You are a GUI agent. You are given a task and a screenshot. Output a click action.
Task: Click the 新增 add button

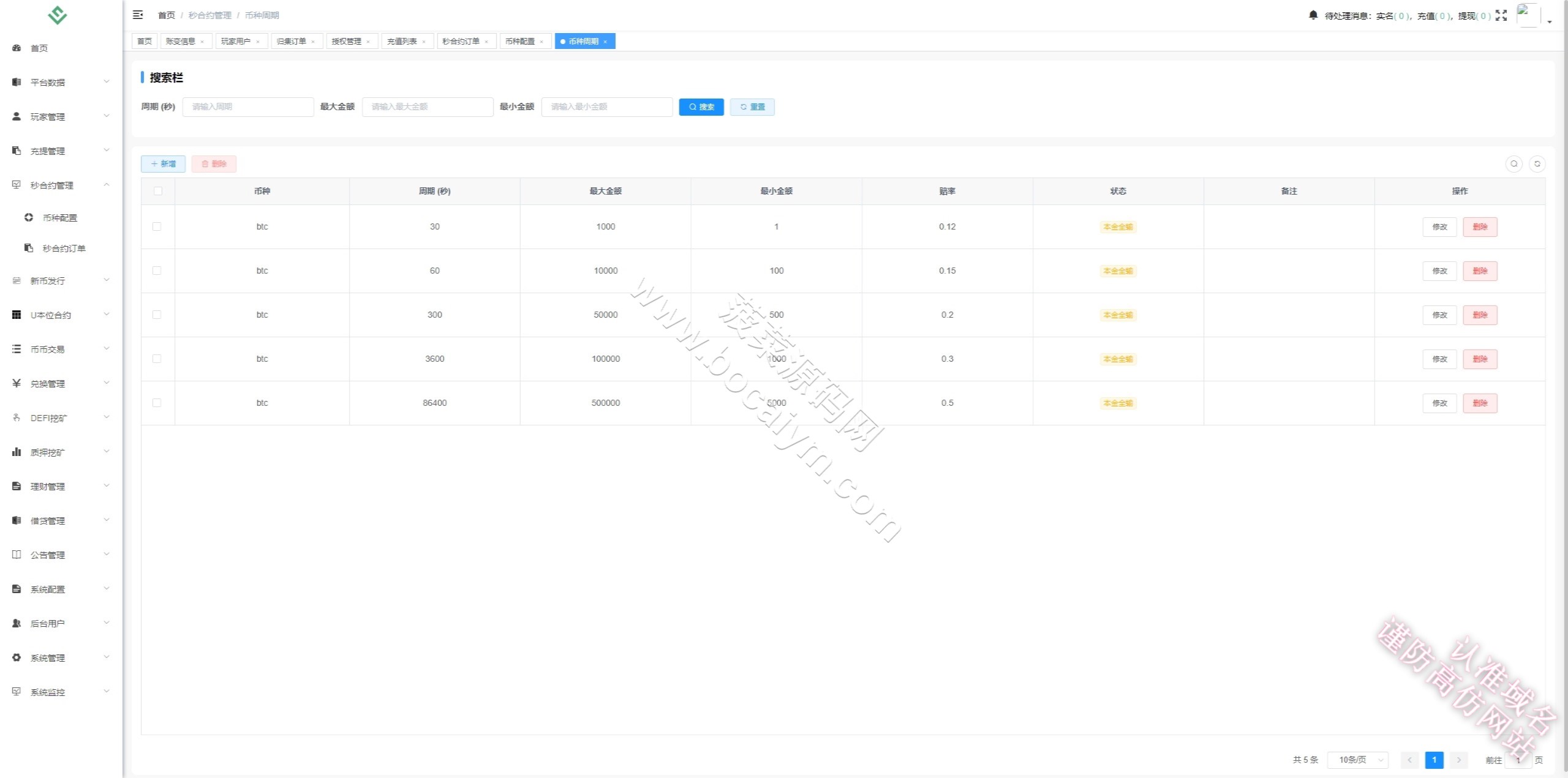tap(163, 163)
